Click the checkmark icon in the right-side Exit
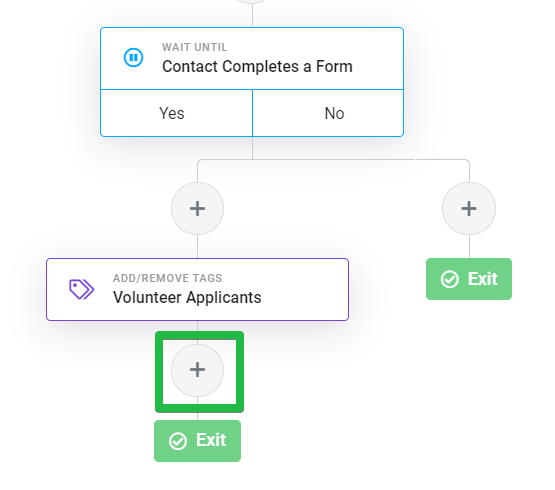 click(450, 279)
